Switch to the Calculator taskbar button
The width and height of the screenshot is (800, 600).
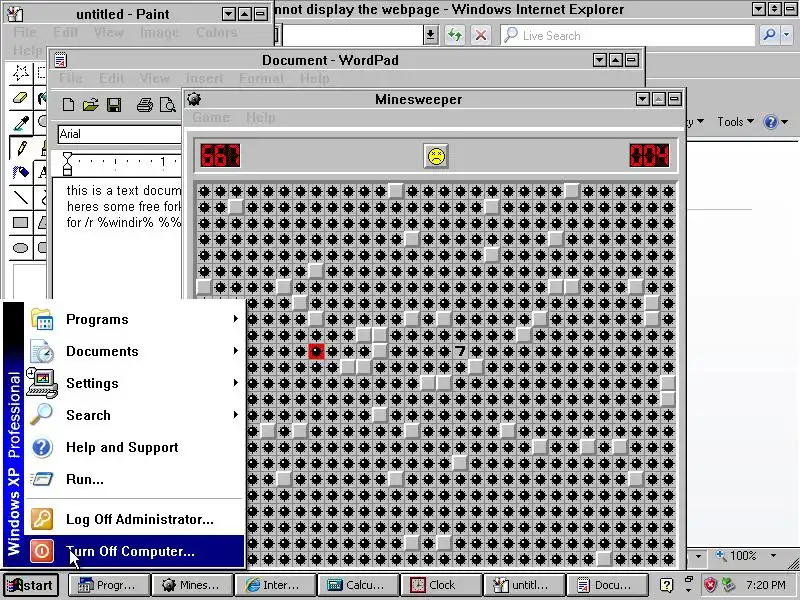(359, 585)
